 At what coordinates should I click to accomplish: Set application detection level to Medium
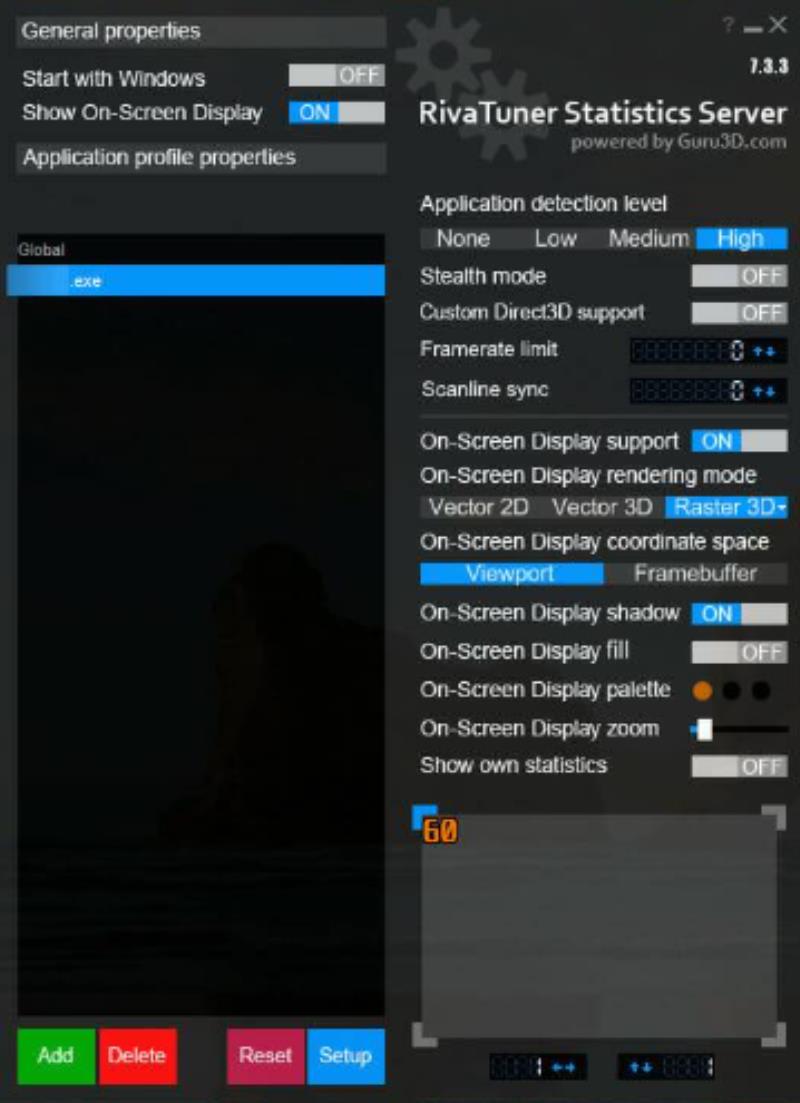tap(649, 238)
